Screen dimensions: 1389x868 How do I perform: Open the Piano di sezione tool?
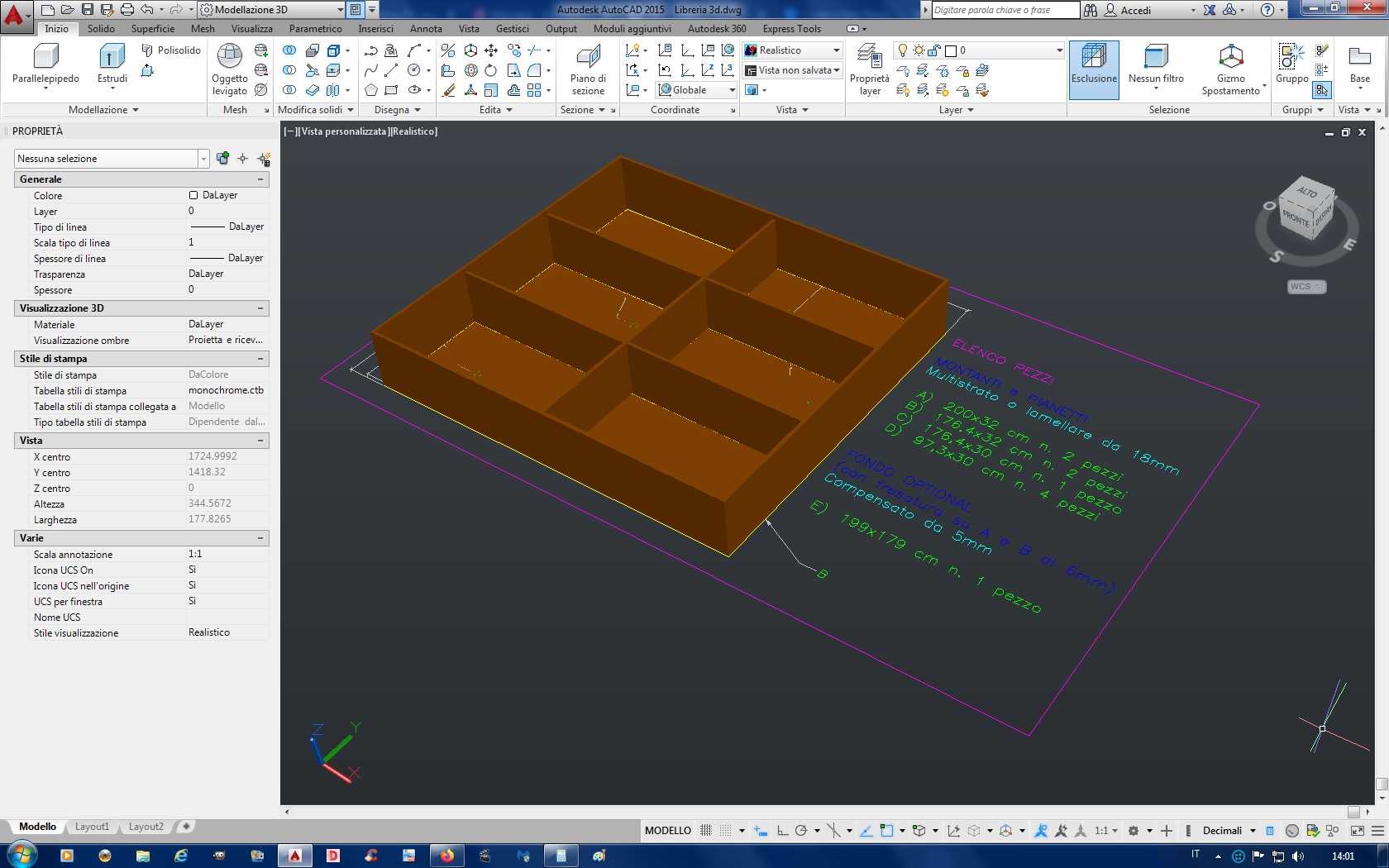click(x=588, y=69)
